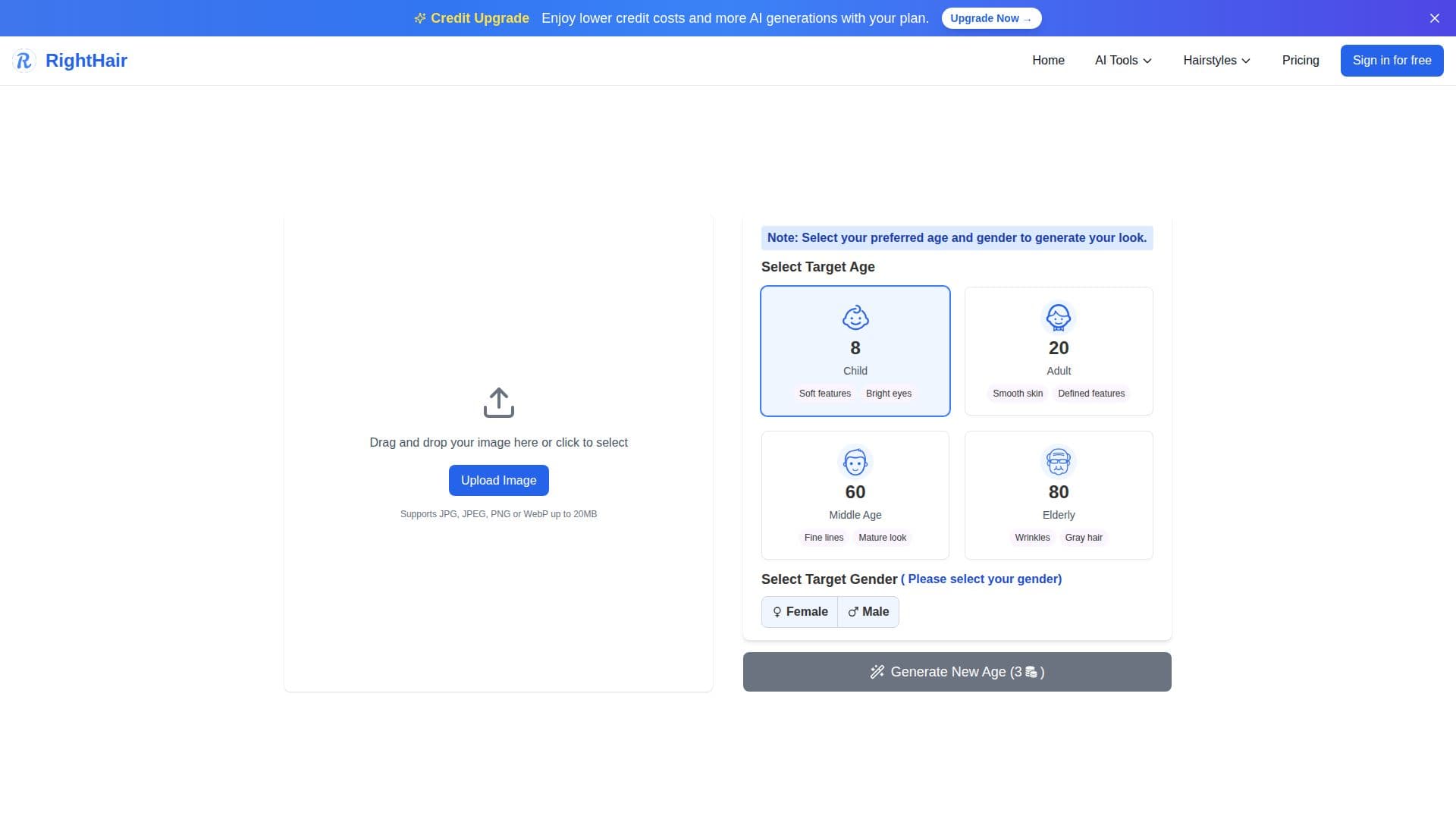Image resolution: width=1456 pixels, height=819 pixels.
Task: Expand the Hairstyles dropdown menu
Action: 1216,61
